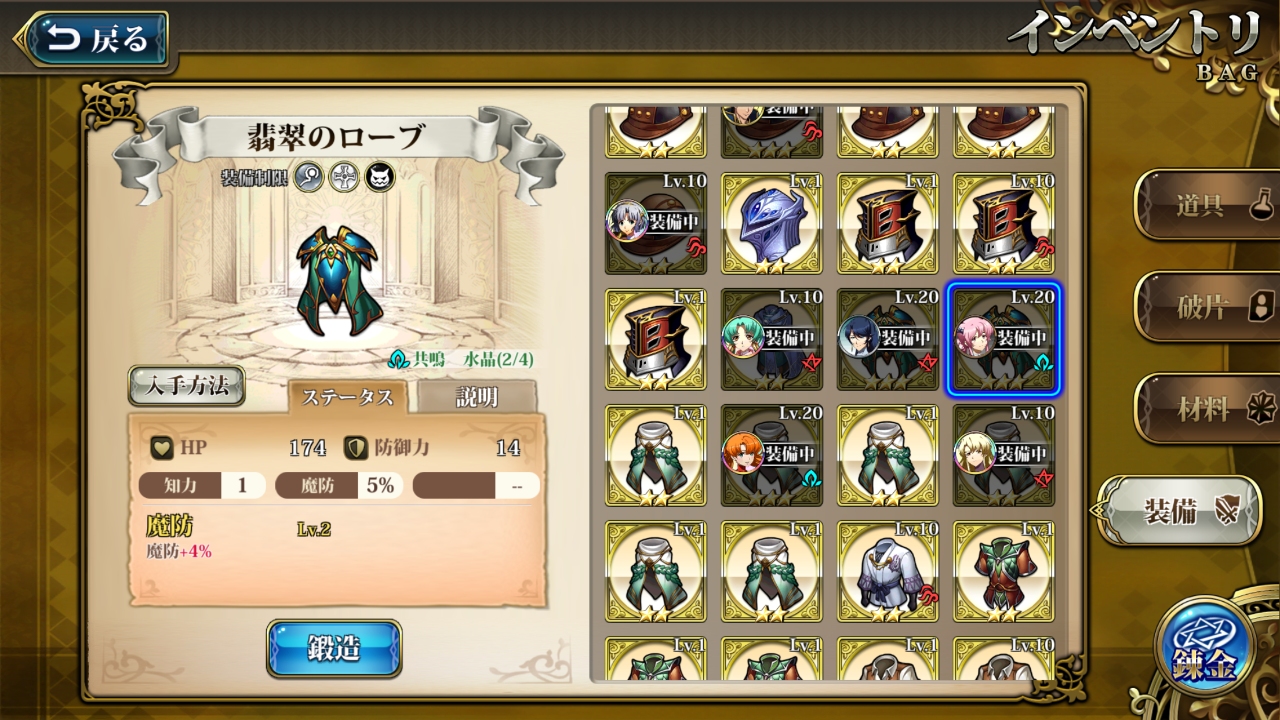Open the 破片 fragments category
The height and width of the screenshot is (720, 1280).
[x=1209, y=307]
